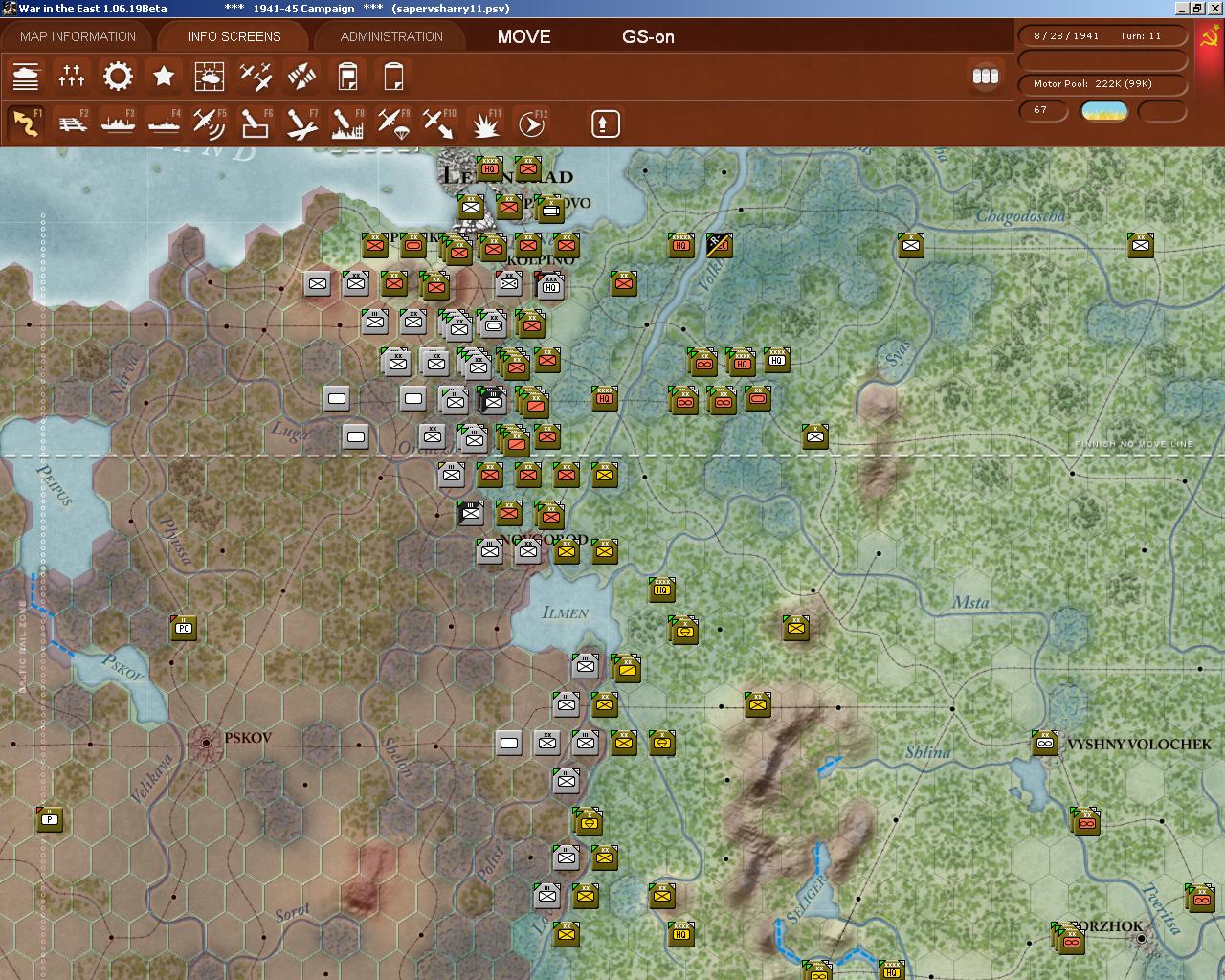Select F4 amphibious transport mode

click(164, 123)
